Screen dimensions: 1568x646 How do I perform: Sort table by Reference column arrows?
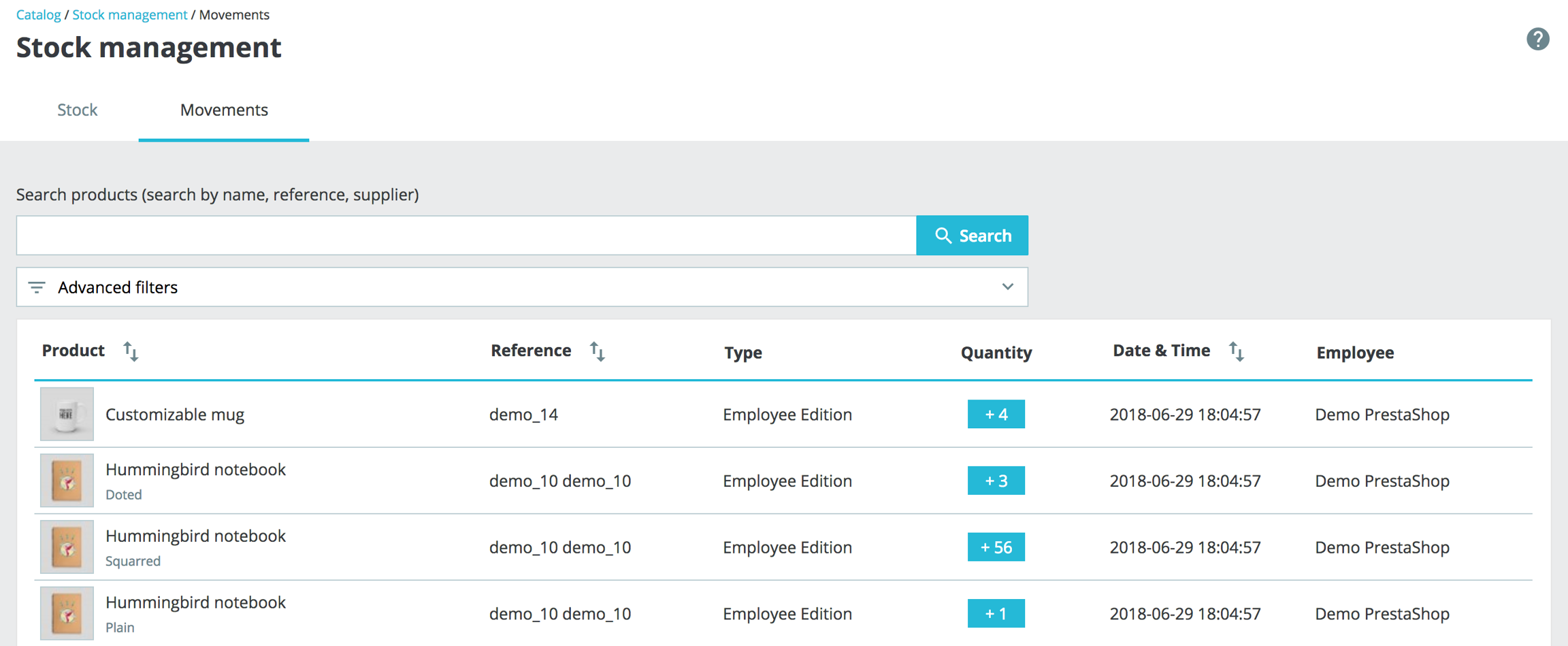click(x=597, y=352)
